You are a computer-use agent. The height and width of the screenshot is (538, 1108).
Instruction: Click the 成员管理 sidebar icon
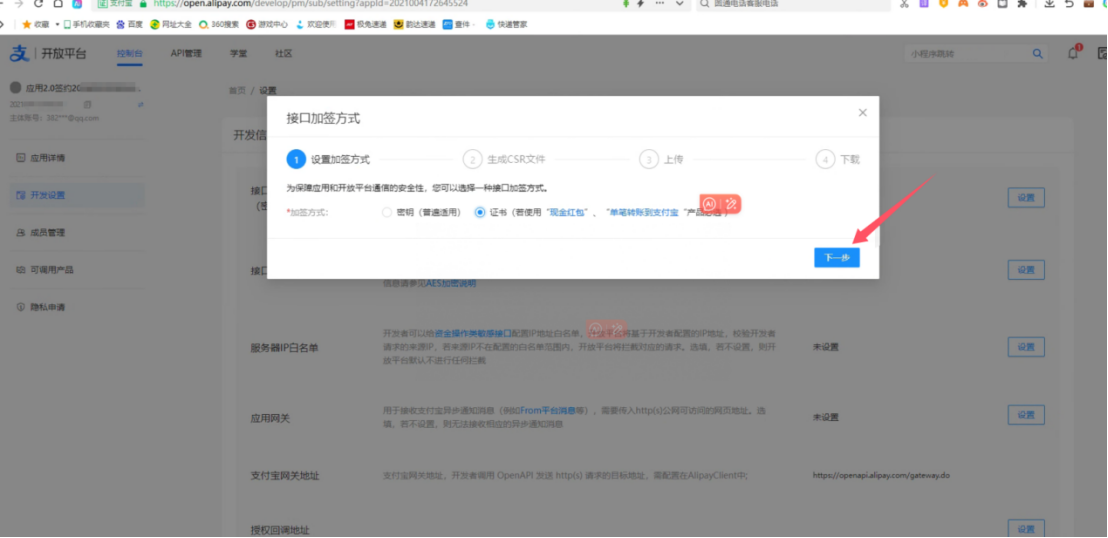20,233
